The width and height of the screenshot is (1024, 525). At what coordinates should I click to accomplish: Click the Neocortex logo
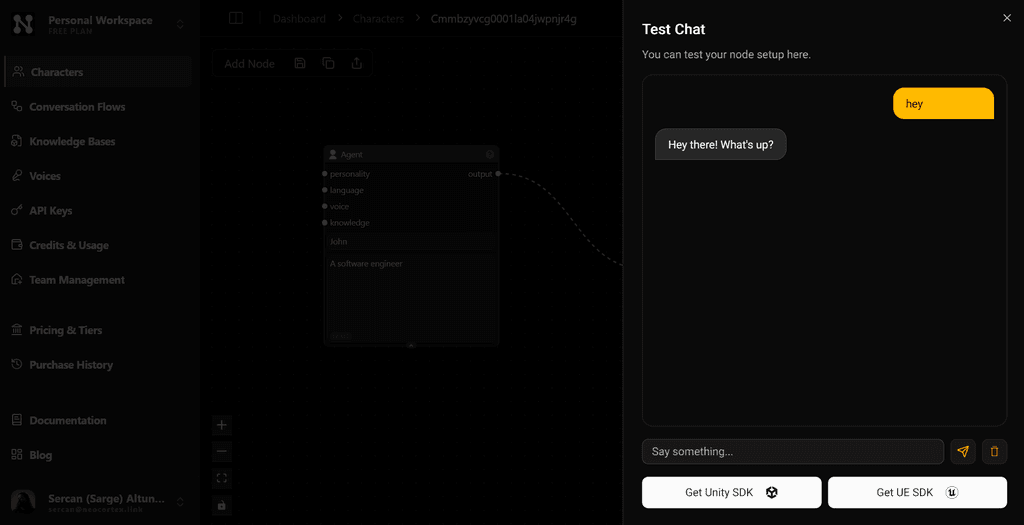point(23,24)
